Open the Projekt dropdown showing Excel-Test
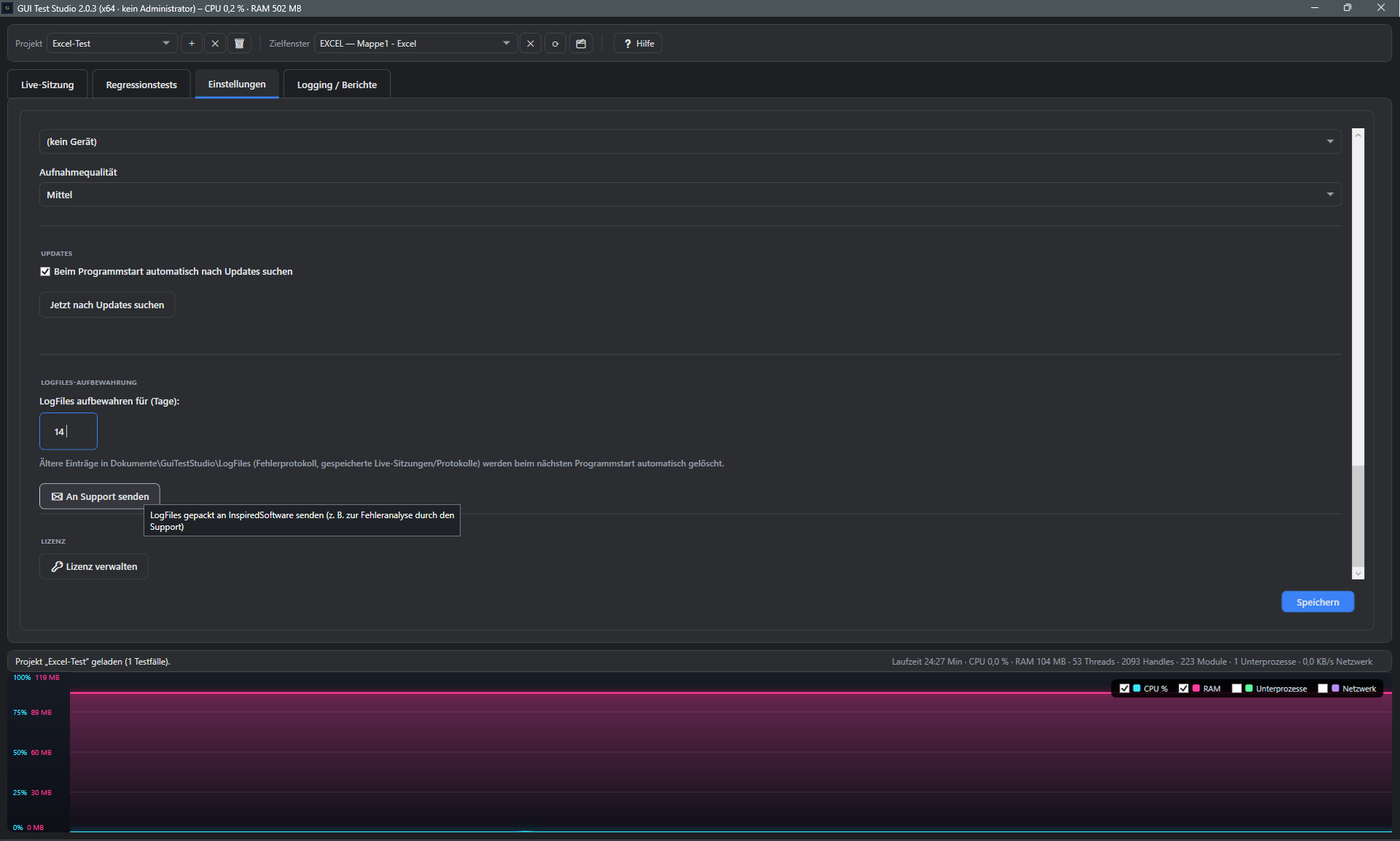The image size is (1400, 841). [112, 44]
